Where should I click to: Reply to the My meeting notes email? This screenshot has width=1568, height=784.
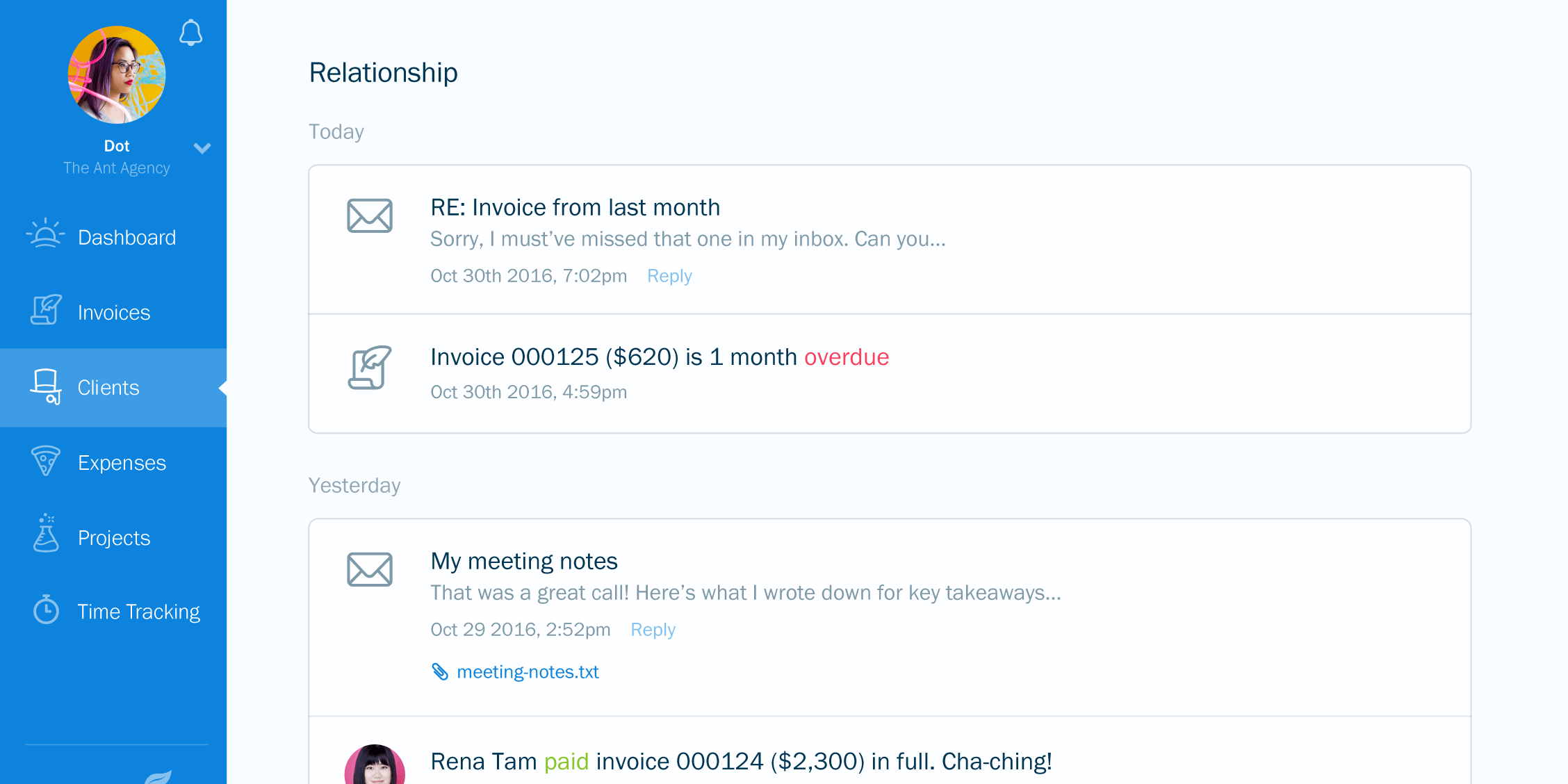click(x=654, y=629)
